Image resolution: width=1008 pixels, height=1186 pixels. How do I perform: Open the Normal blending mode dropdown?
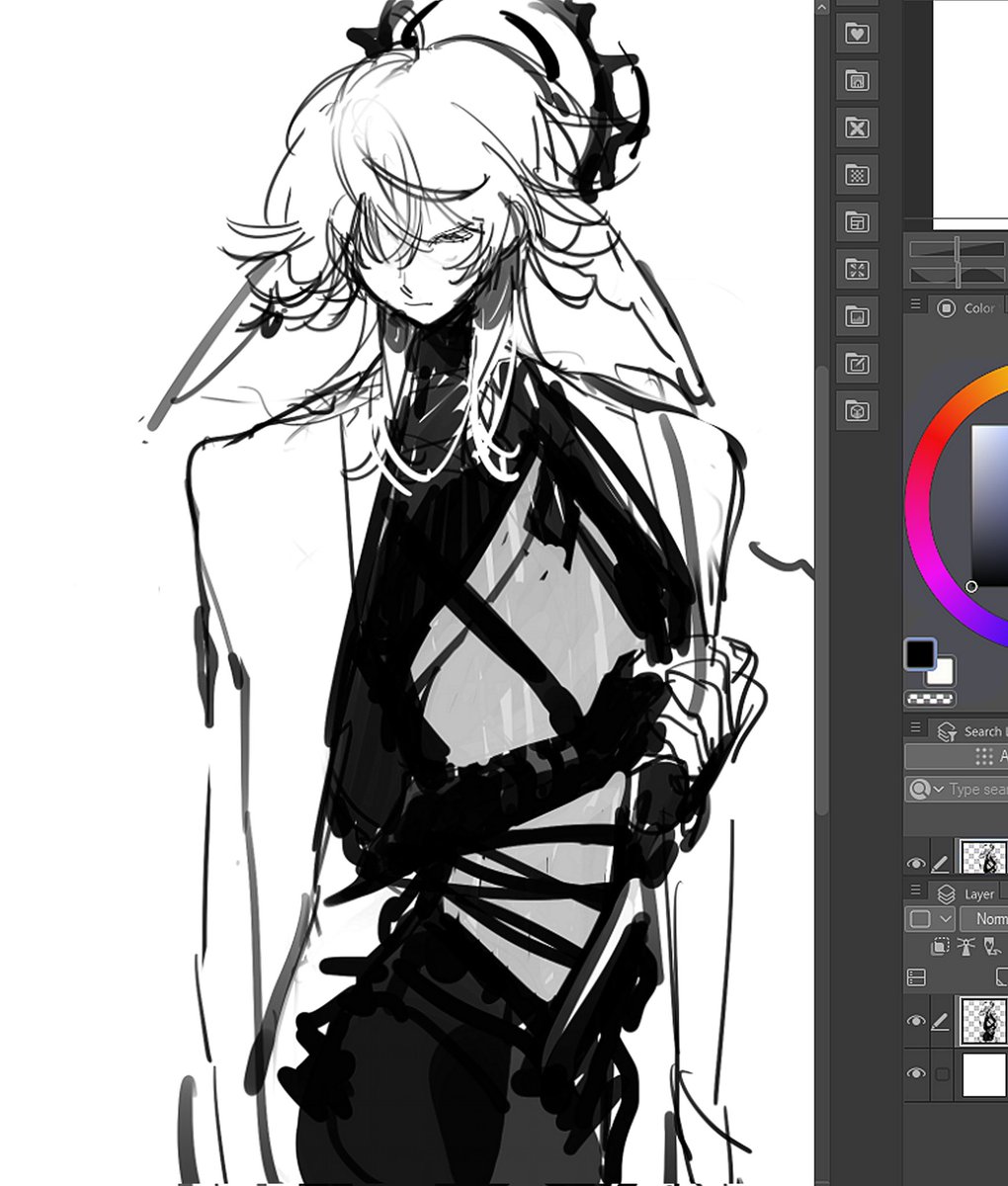[x=984, y=919]
